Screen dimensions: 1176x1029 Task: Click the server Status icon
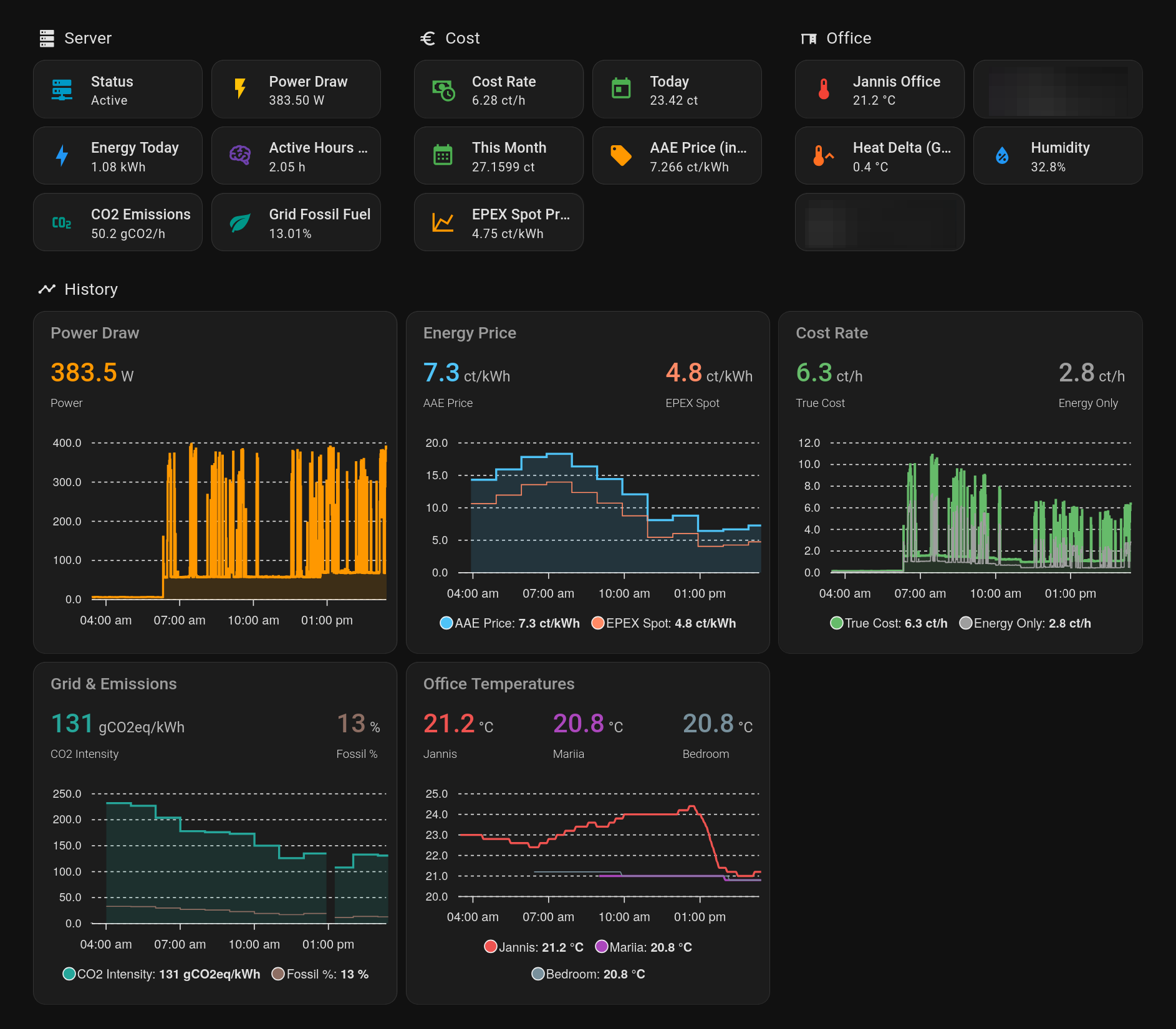(62, 90)
